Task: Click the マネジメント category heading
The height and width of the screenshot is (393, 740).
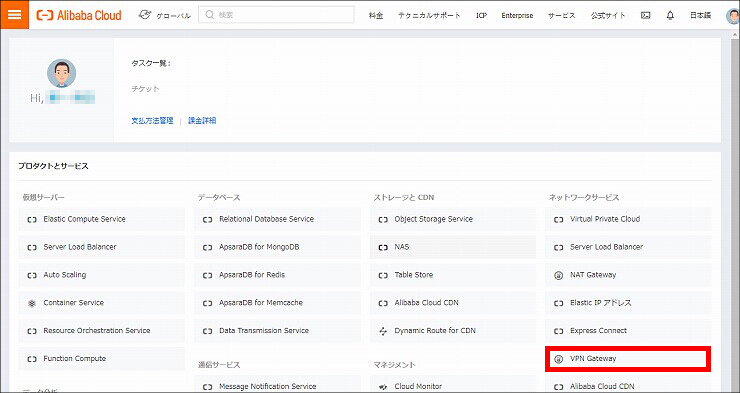Action: pos(395,365)
